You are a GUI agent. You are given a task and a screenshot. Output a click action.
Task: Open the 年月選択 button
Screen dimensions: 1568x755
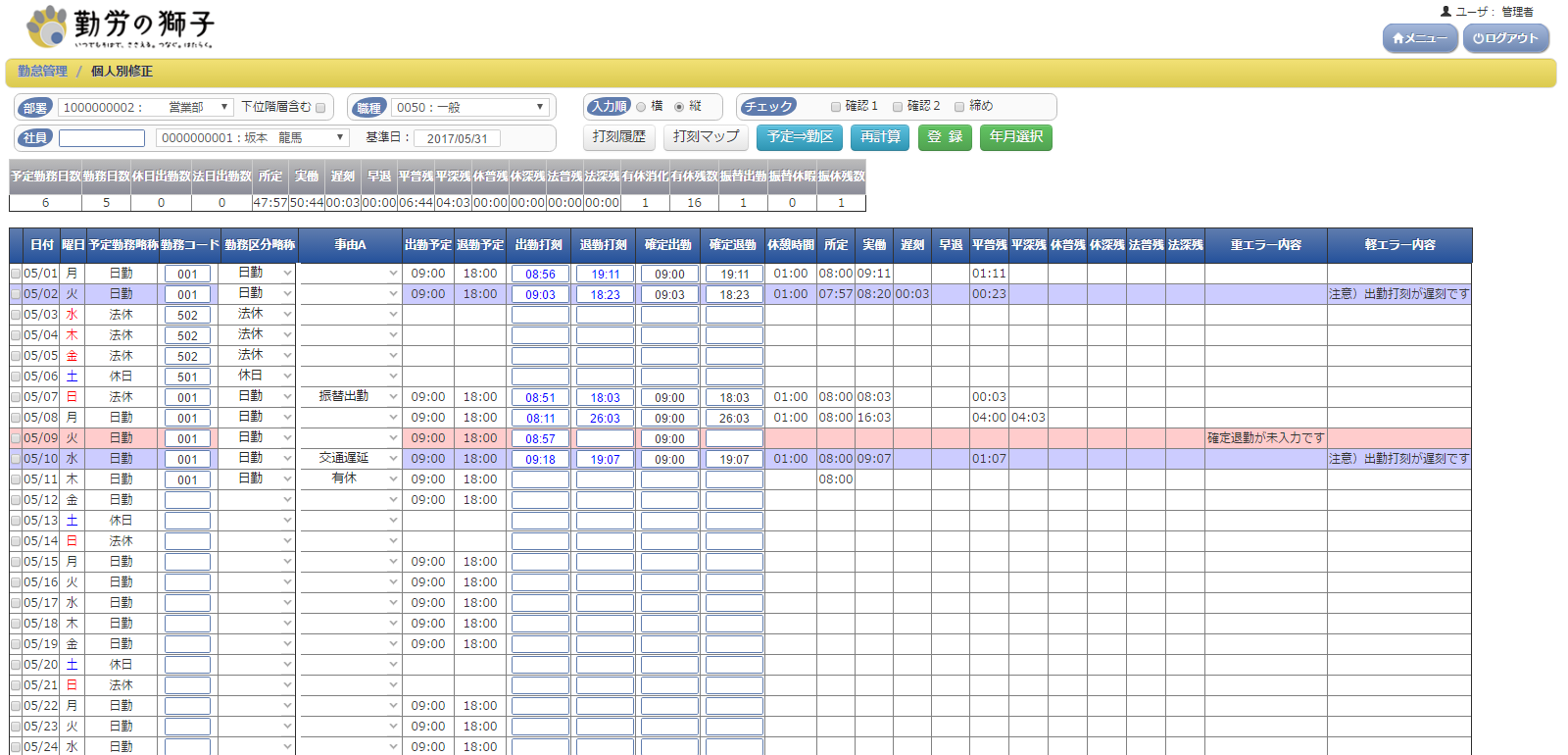tap(1015, 137)
